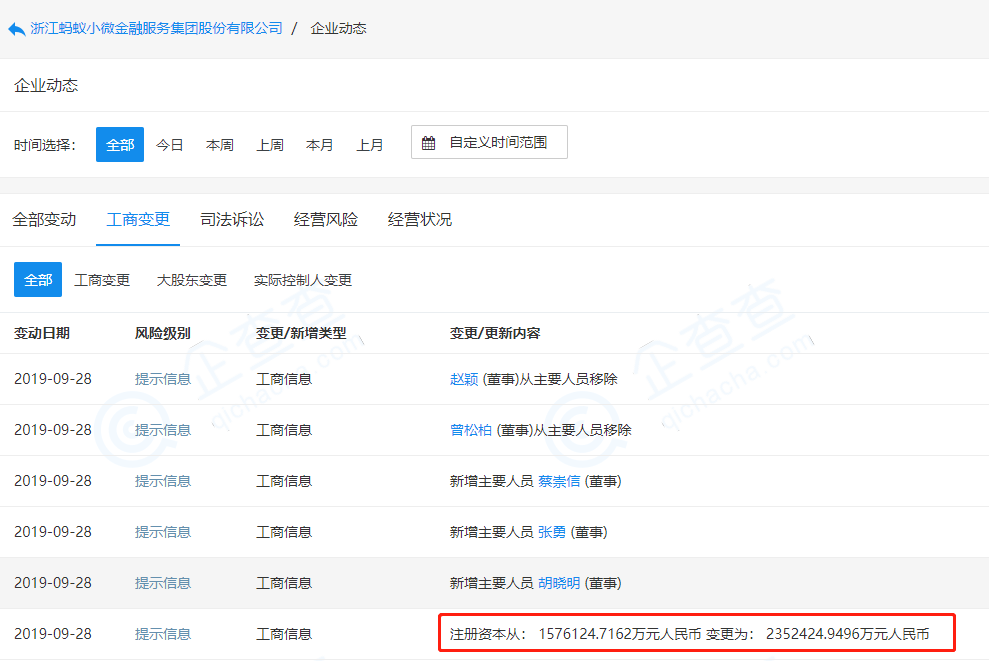The height and width of the screenshot is (661, 989).
Task: Open 胡晓明 person link
Action: [559, 583]
